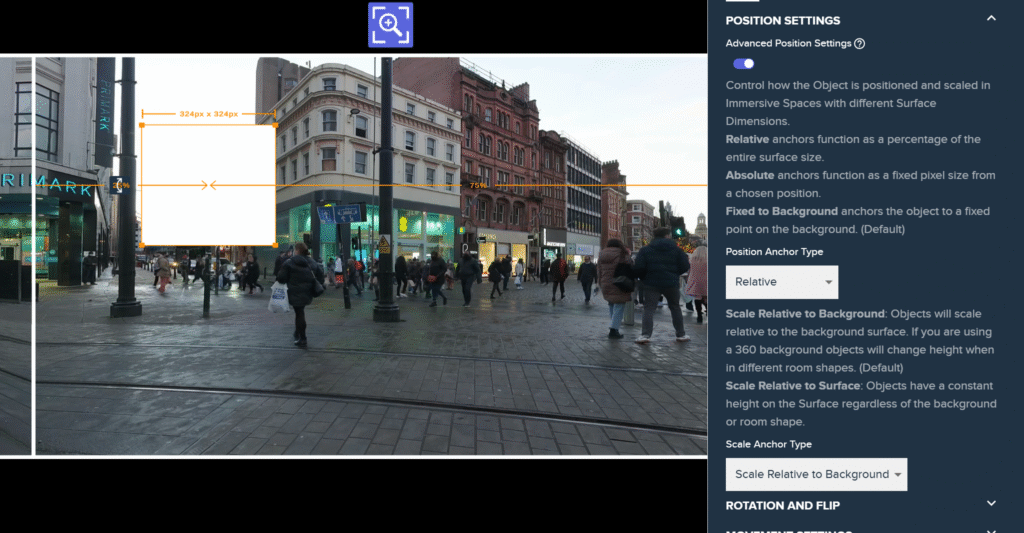The width and height of the screenshot is (1024, 533).
Task: Select bottom-left orange resize handle
Action: click(x=142, y=245)
